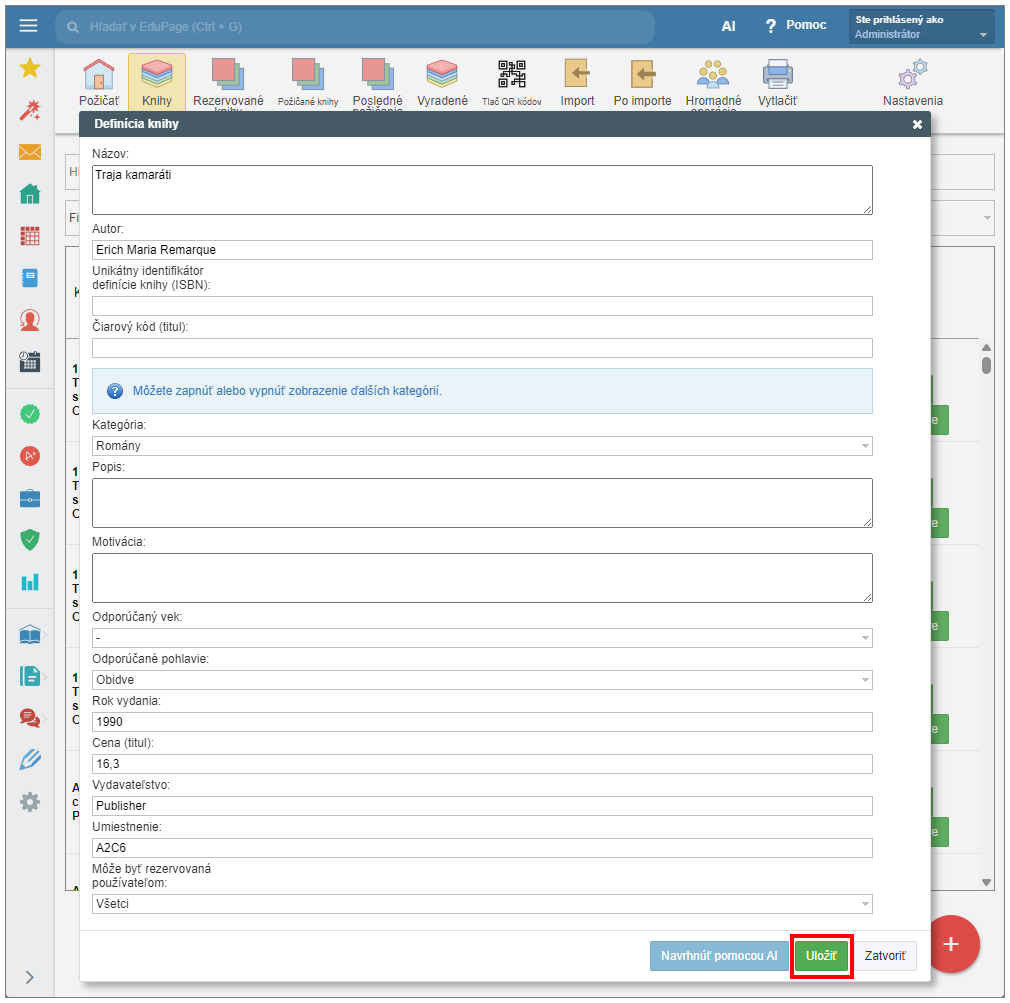Open the Administrátor account dropdown

click(921, 27)
